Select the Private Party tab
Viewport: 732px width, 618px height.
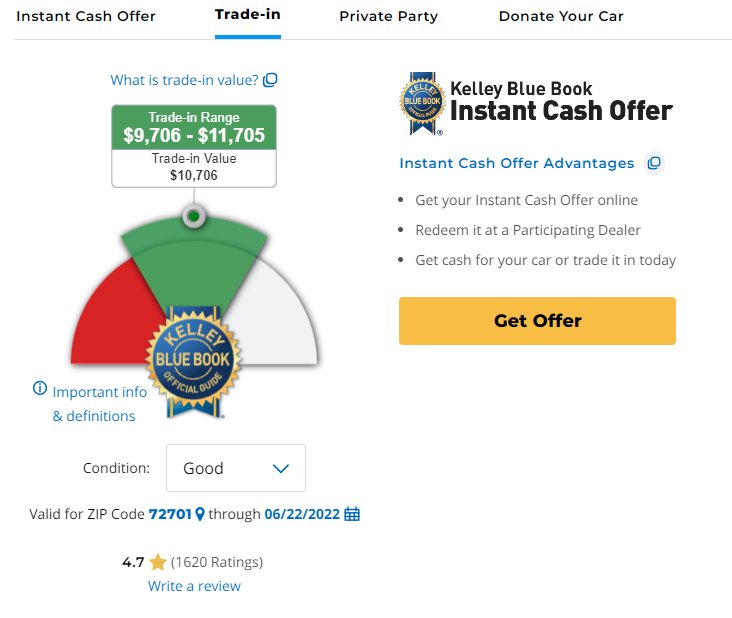click(x=388, y=16)
